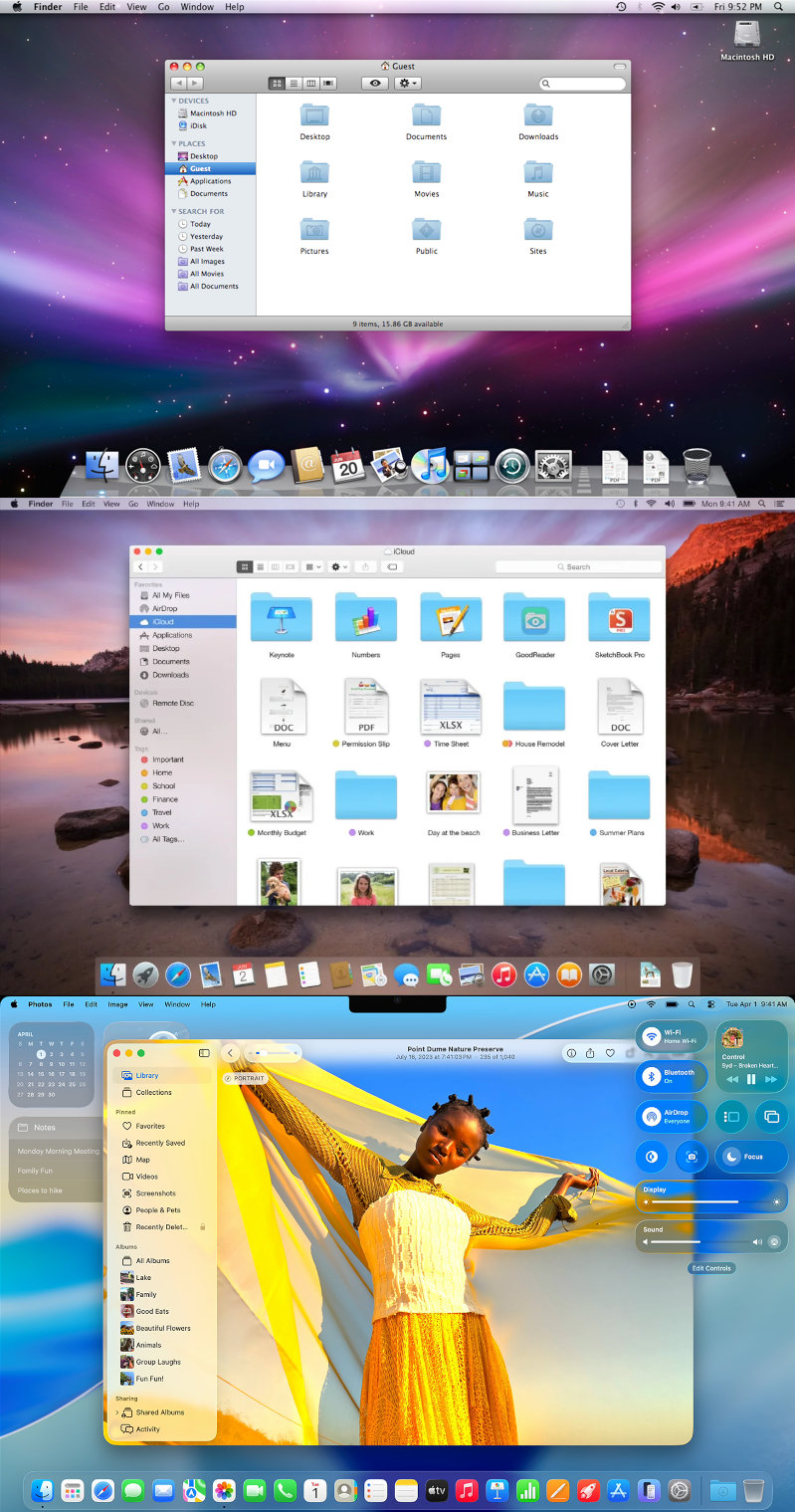Open Address Book in the top dock
795x1512 pixels.
click(307, 465)
